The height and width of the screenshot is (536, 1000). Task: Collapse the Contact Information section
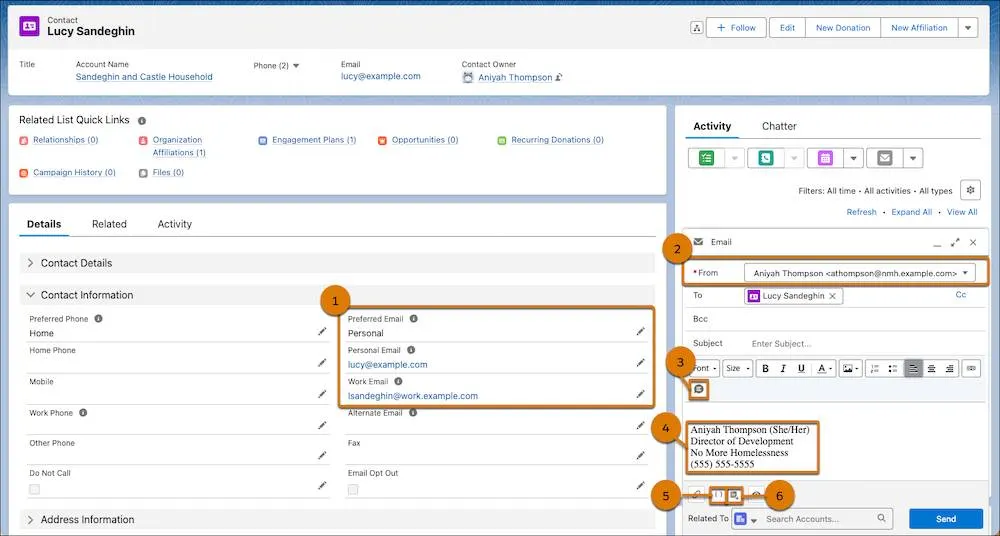point(31,295)
